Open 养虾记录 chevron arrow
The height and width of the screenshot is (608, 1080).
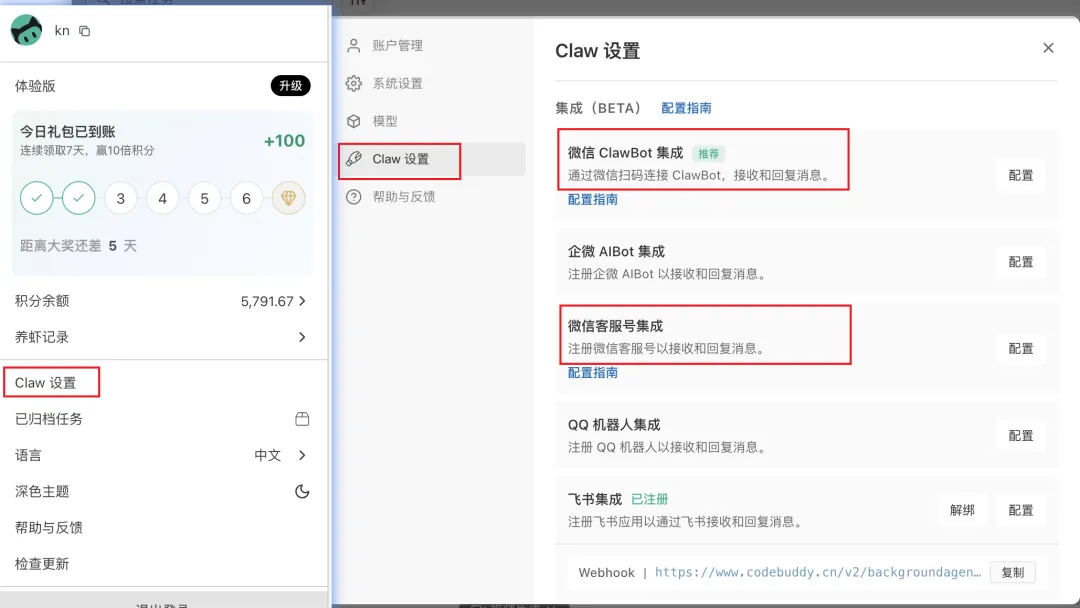(x=302, y=337)
